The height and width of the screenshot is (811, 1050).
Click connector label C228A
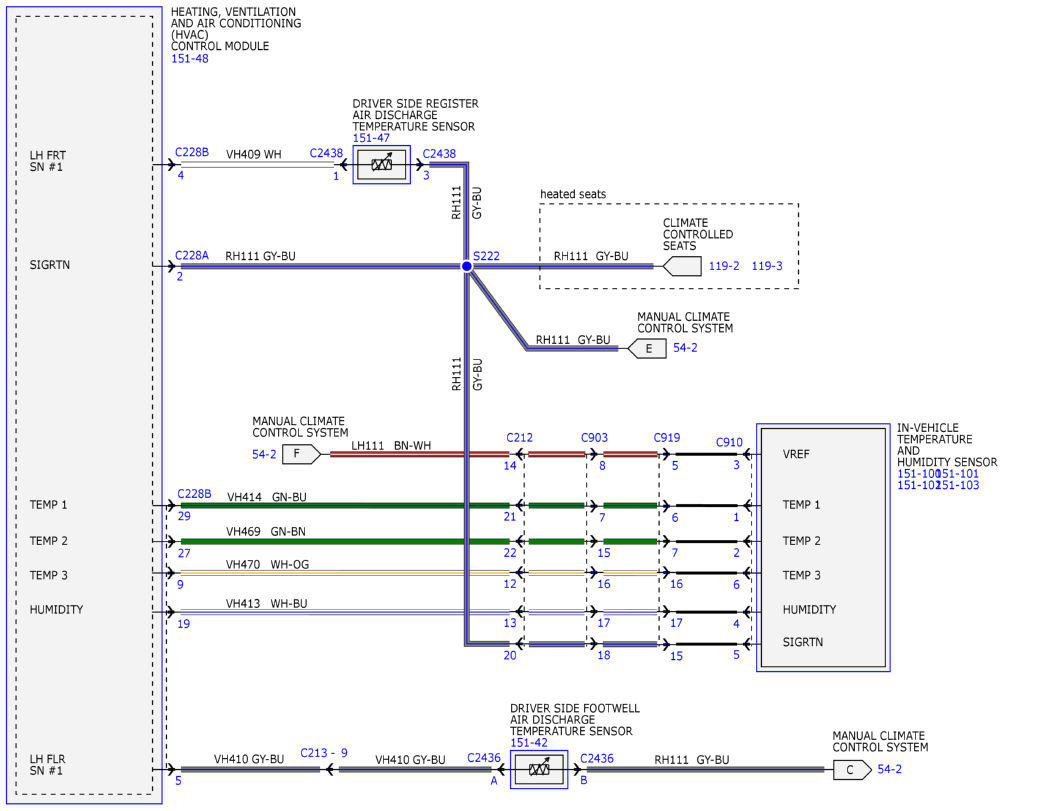(192, 255)
